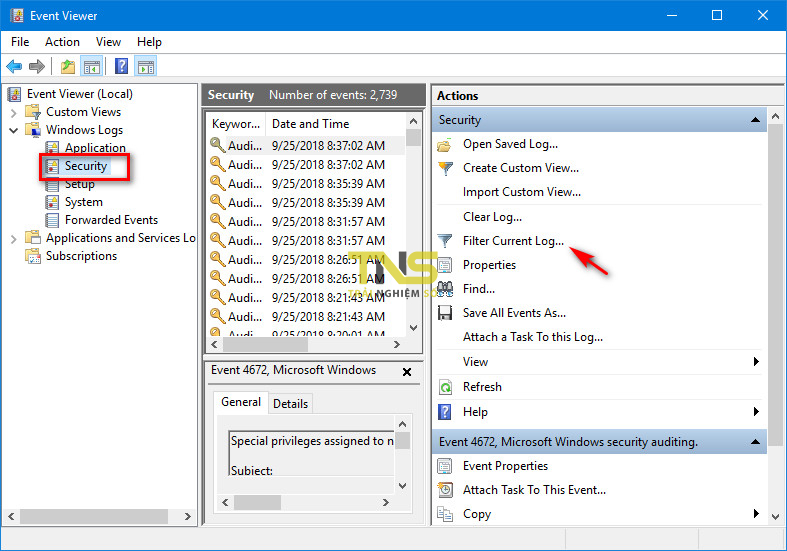
Task: Click the Up one level folder icon
Action: point(68,66)
